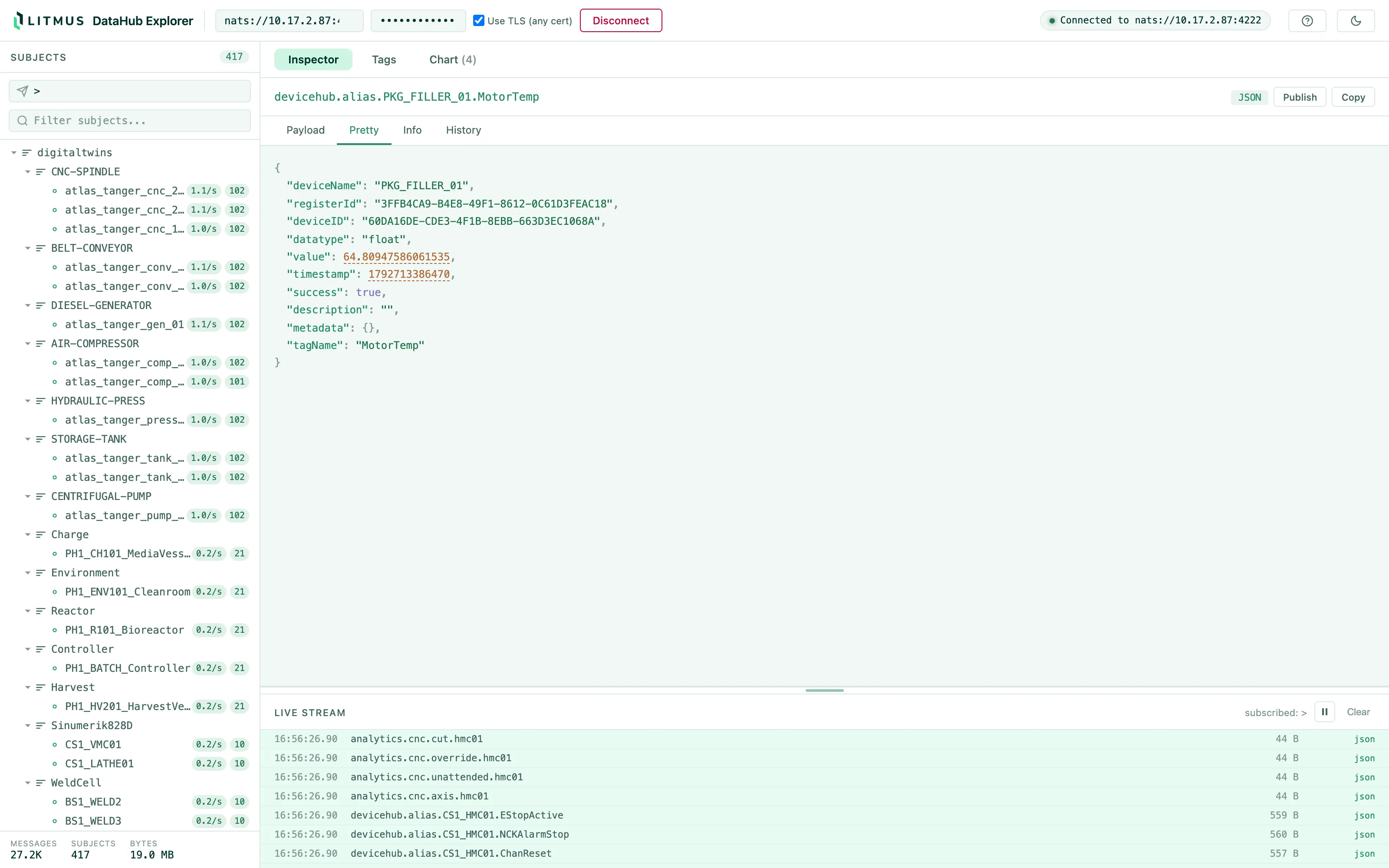Click the node icon beside WeldCell
Image resolution: width=1389 pixels, height=868 pixels.
tap(40, 783)
